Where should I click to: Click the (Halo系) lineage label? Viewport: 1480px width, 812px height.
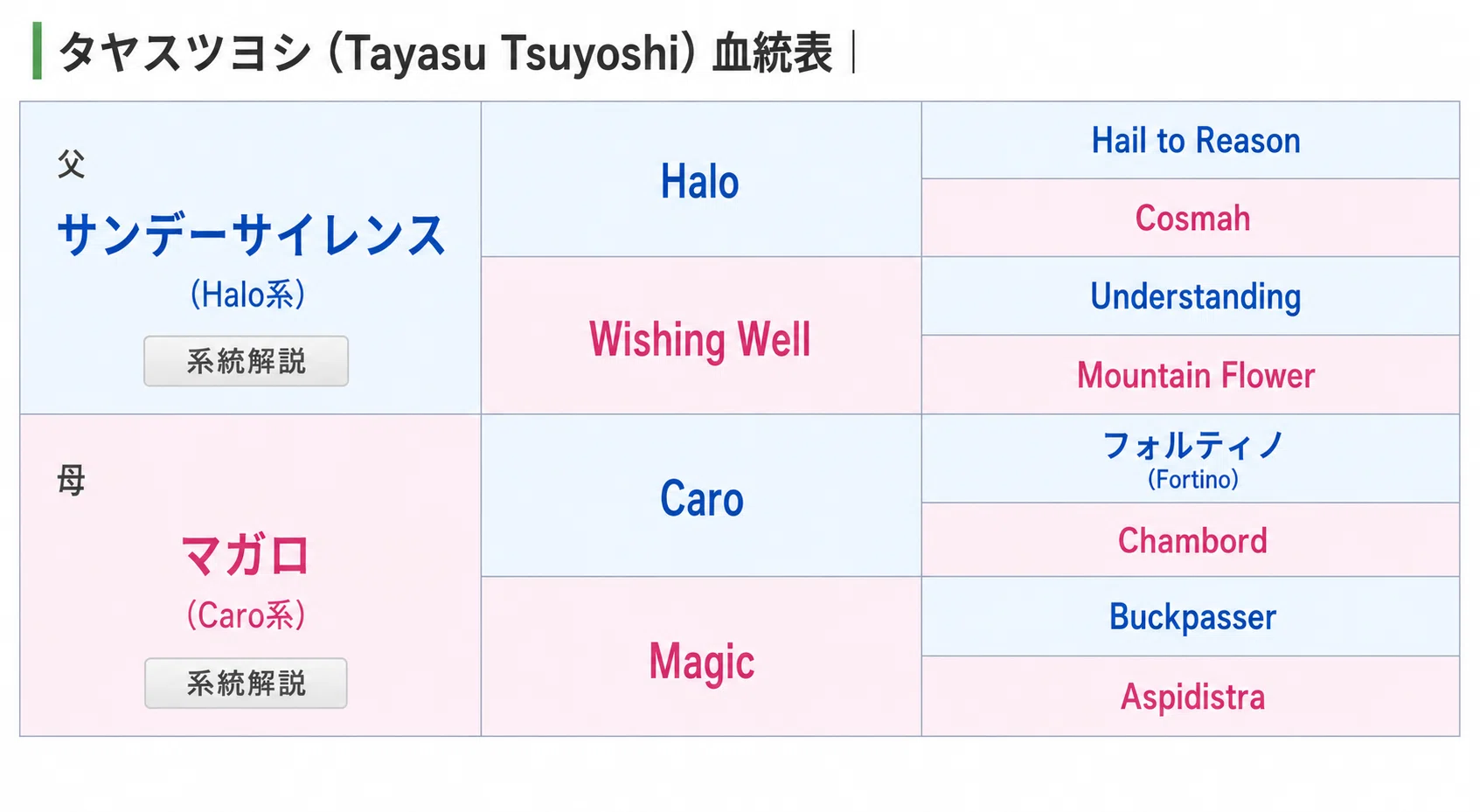(247, 295)
